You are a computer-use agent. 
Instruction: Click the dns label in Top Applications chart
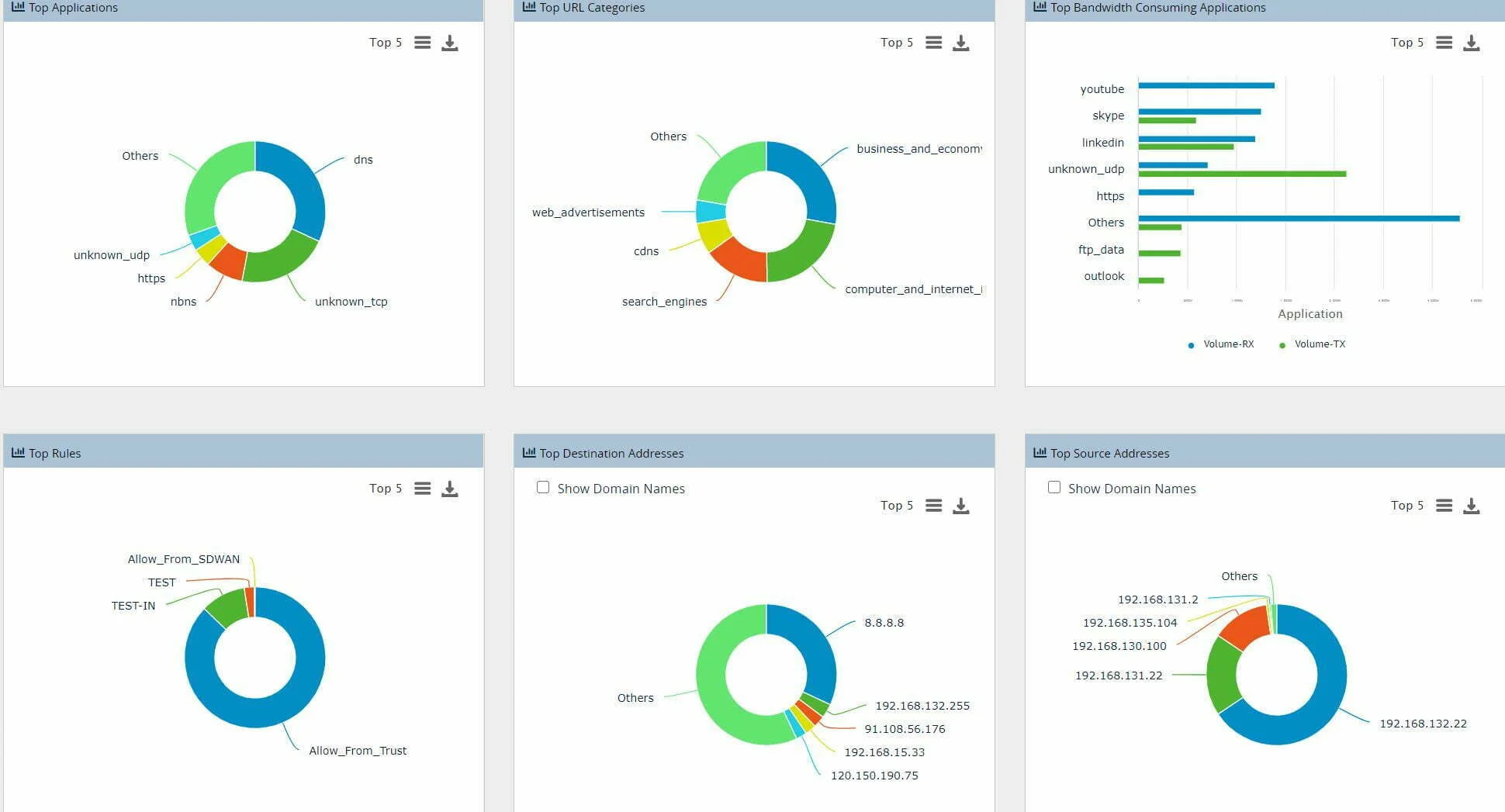pos(362,160)
